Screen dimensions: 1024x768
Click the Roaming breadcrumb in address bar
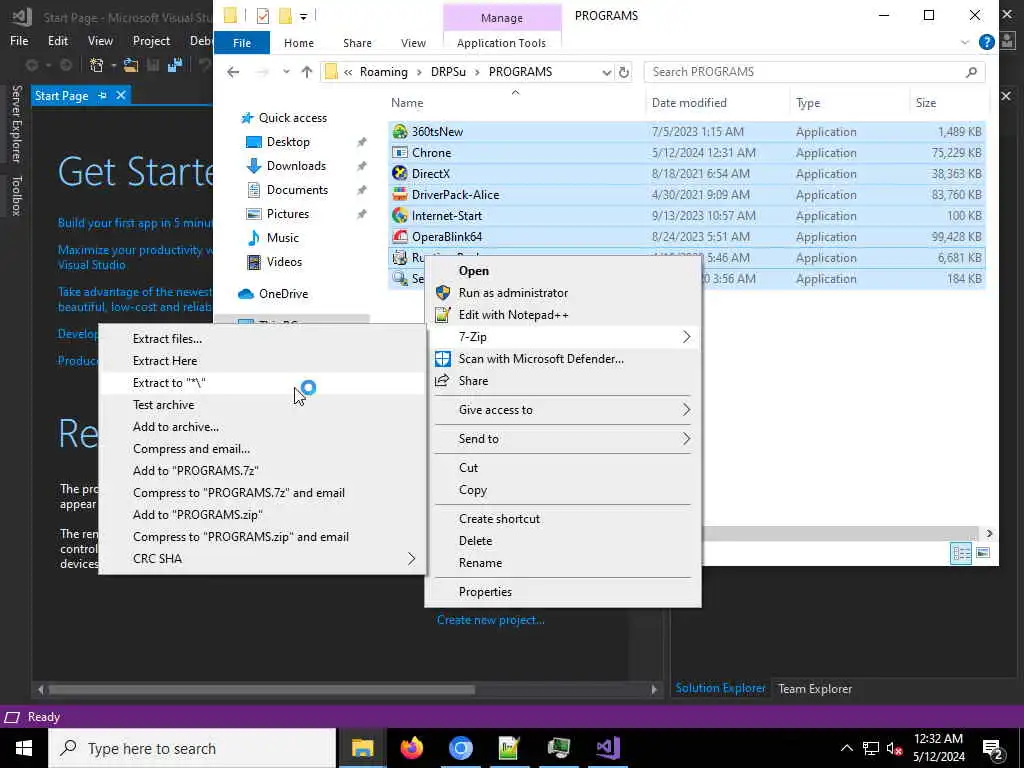383,72
